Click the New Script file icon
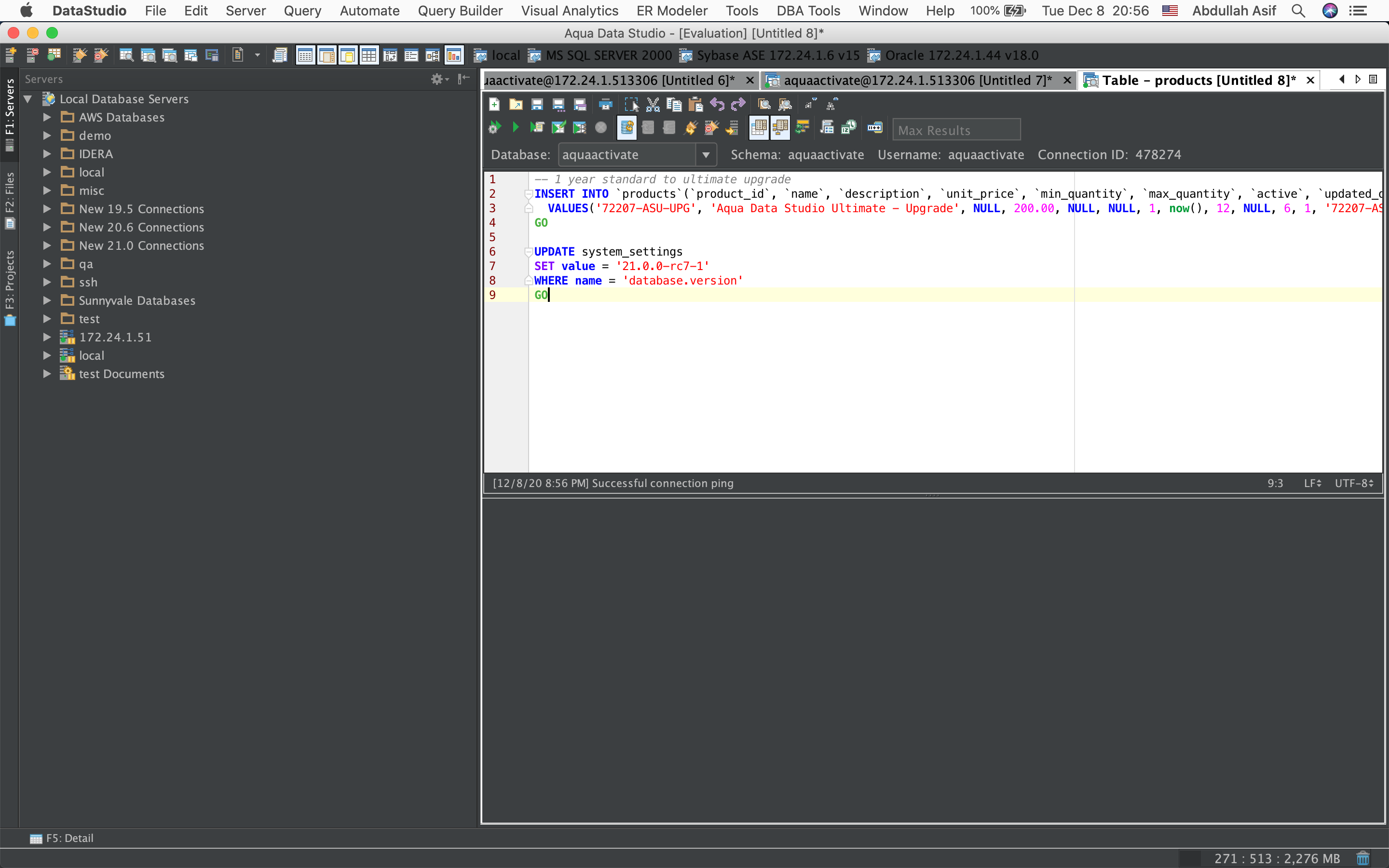 (x=494, y=105)
